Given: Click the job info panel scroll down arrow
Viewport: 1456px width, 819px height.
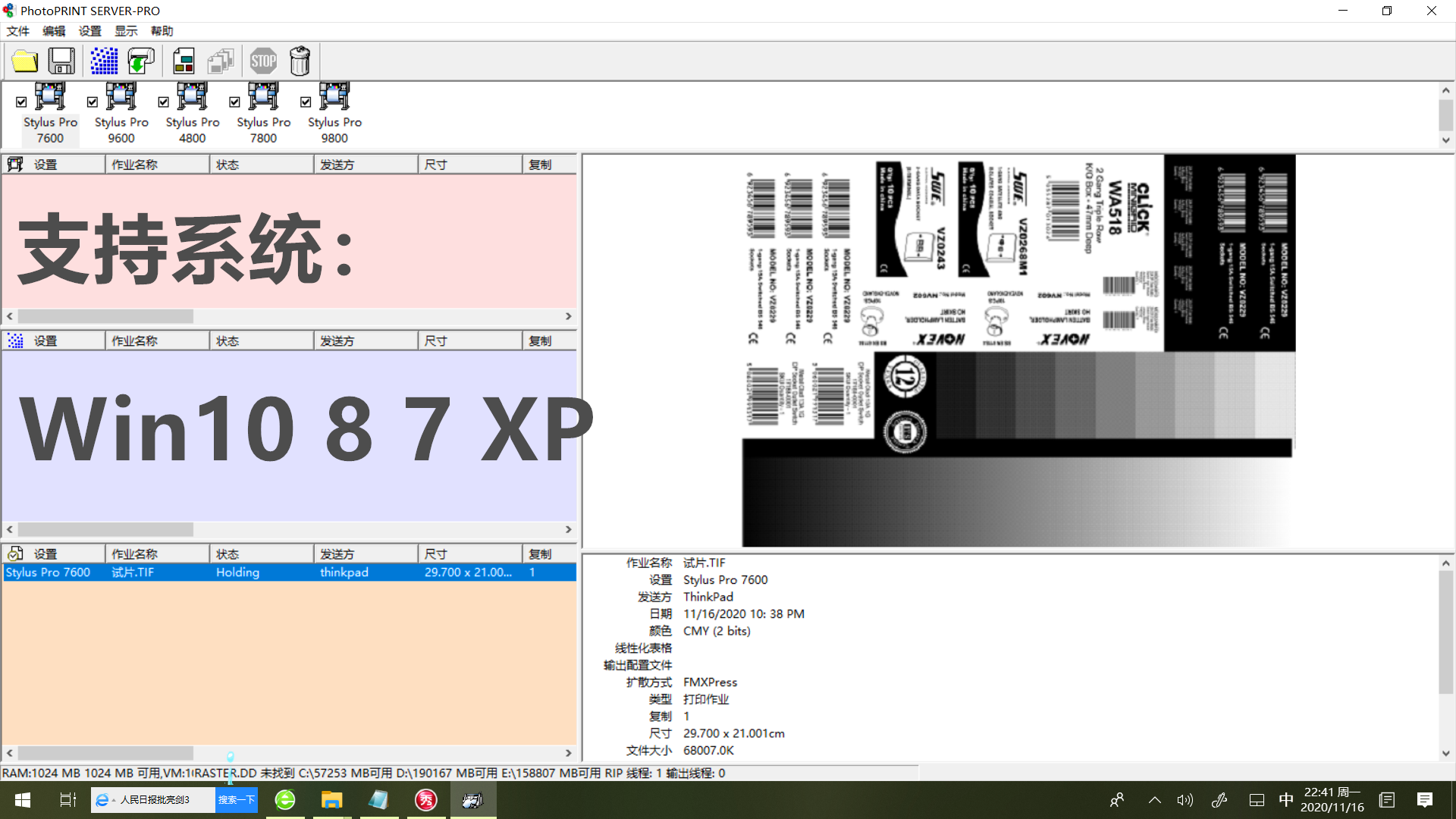Looking at the screenshot, I should pos(1445,753).
